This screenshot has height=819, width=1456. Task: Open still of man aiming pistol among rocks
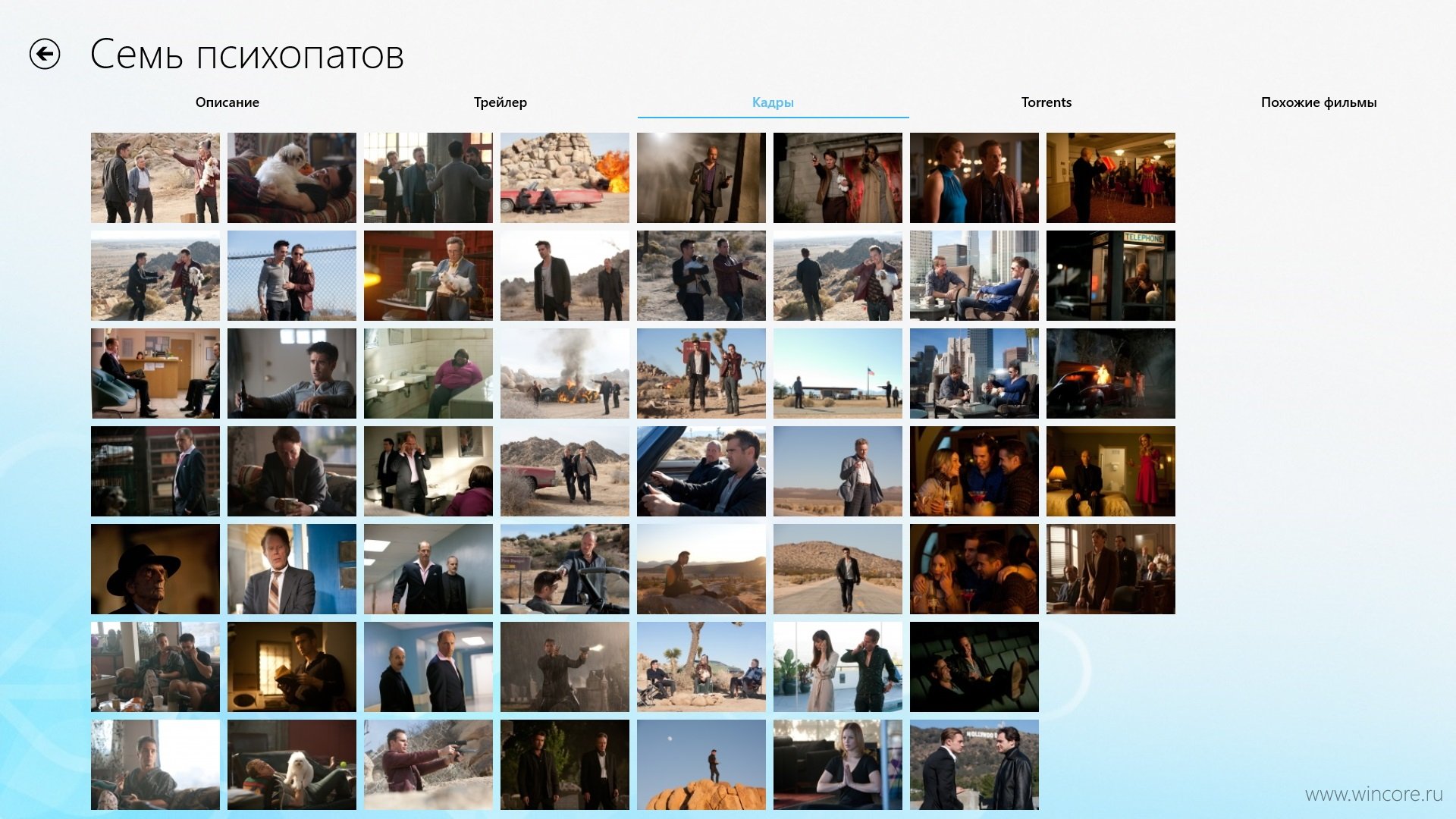pos(428,764)
